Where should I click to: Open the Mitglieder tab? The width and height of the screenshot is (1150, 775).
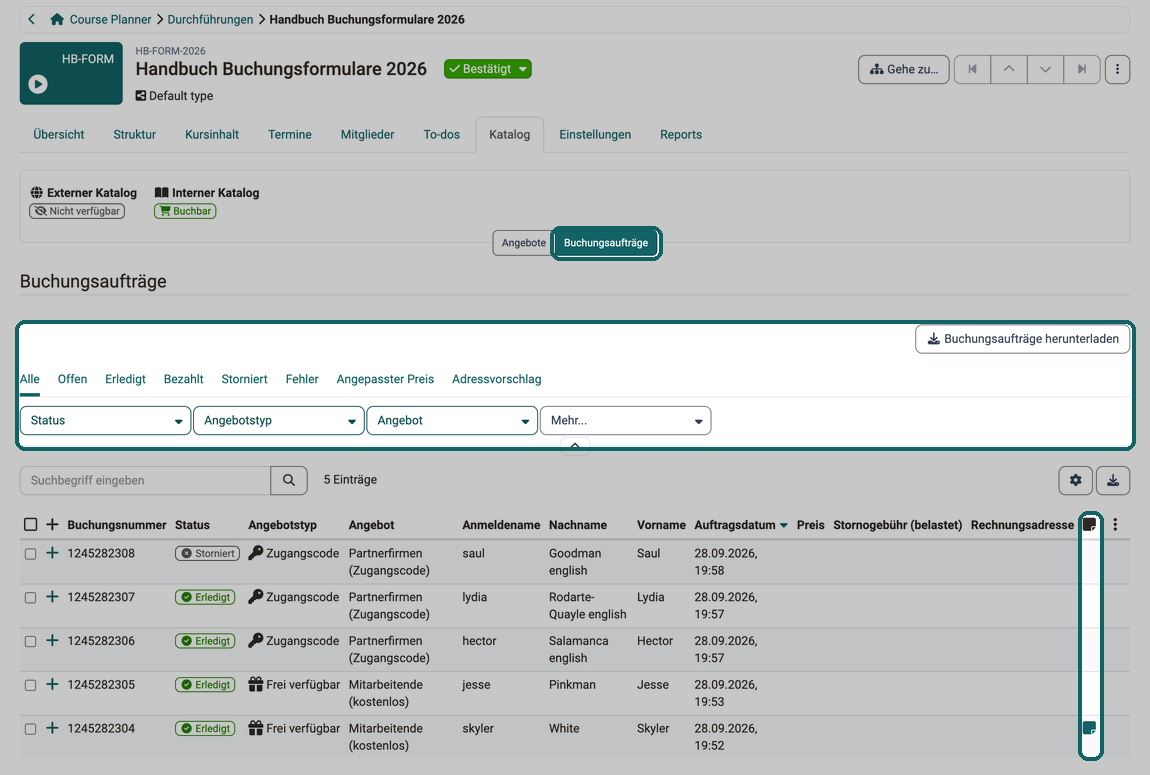tap(367, 134)
